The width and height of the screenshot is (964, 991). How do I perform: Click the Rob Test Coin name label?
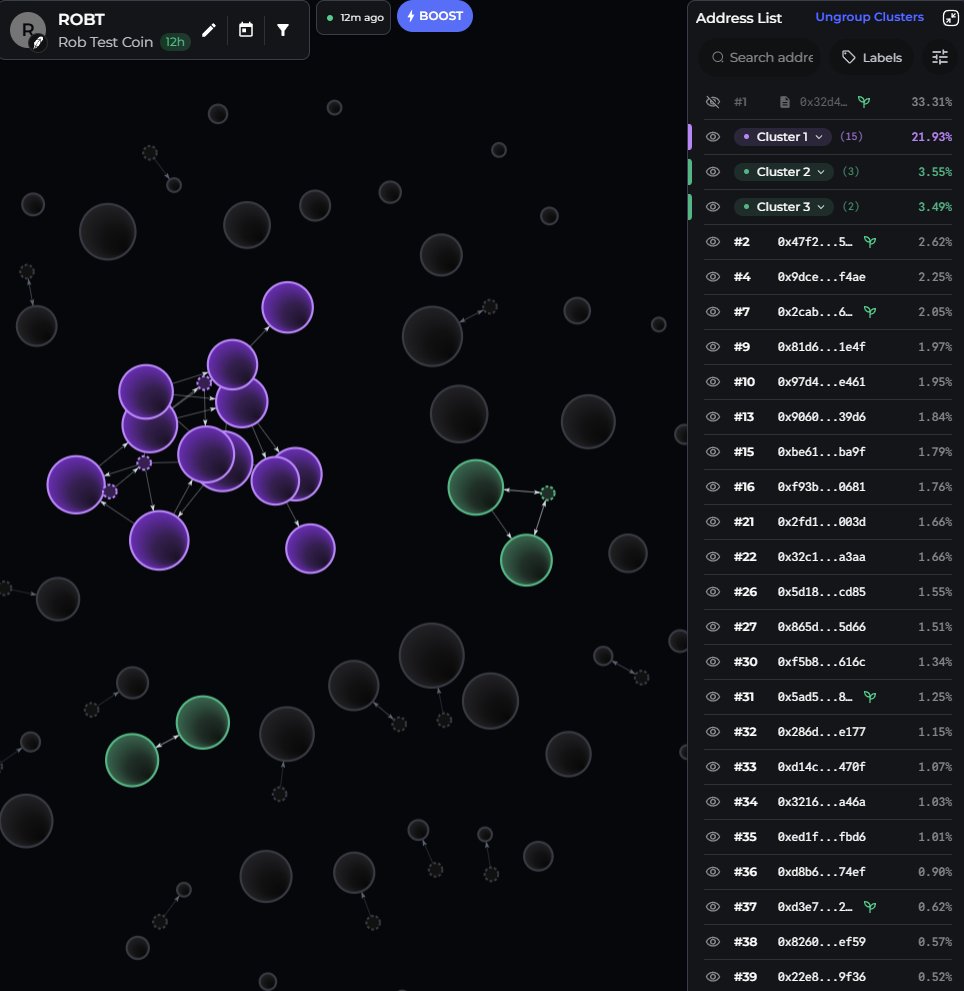tap(106, 42)
